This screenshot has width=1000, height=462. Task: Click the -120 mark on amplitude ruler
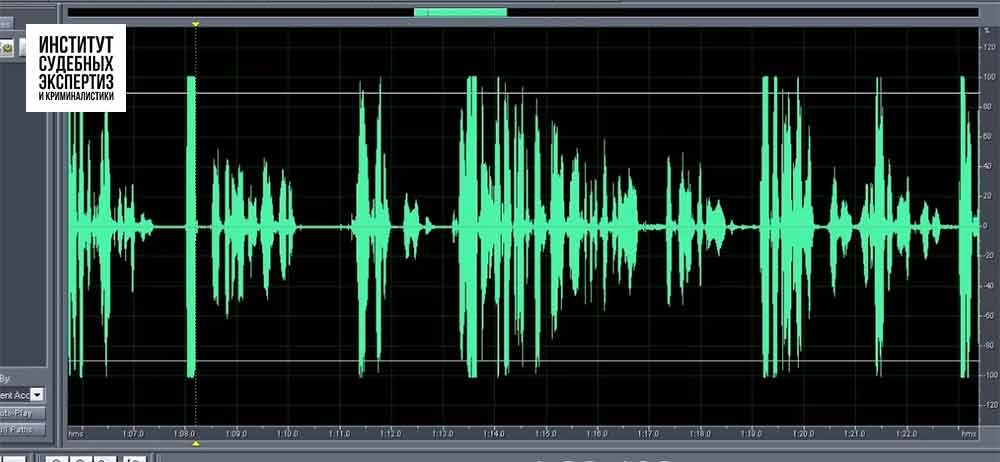point(988,406)
